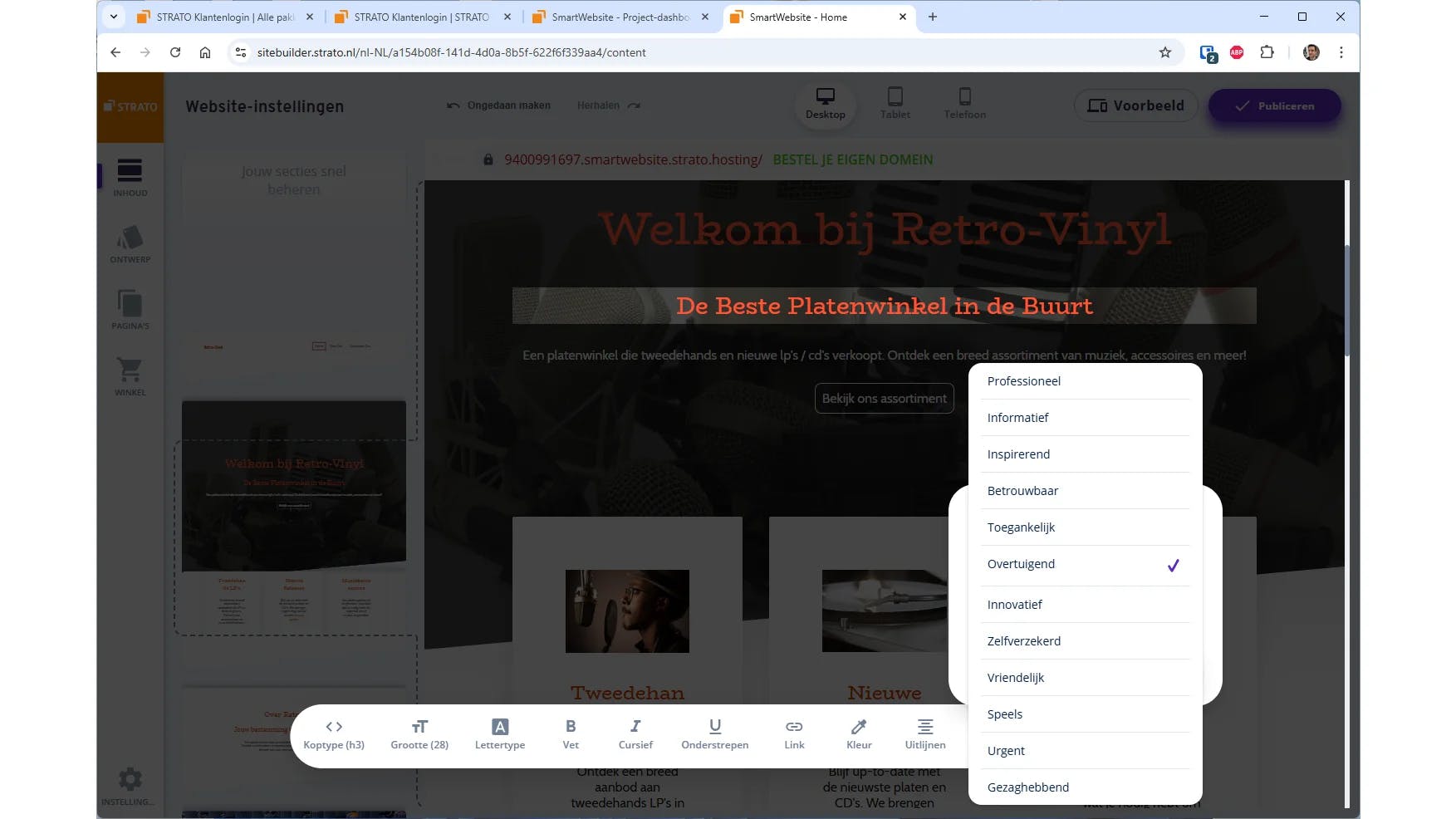Click the Bekijk ons assortiment button
1456x819 pixels.
click(x=884, y=399)
